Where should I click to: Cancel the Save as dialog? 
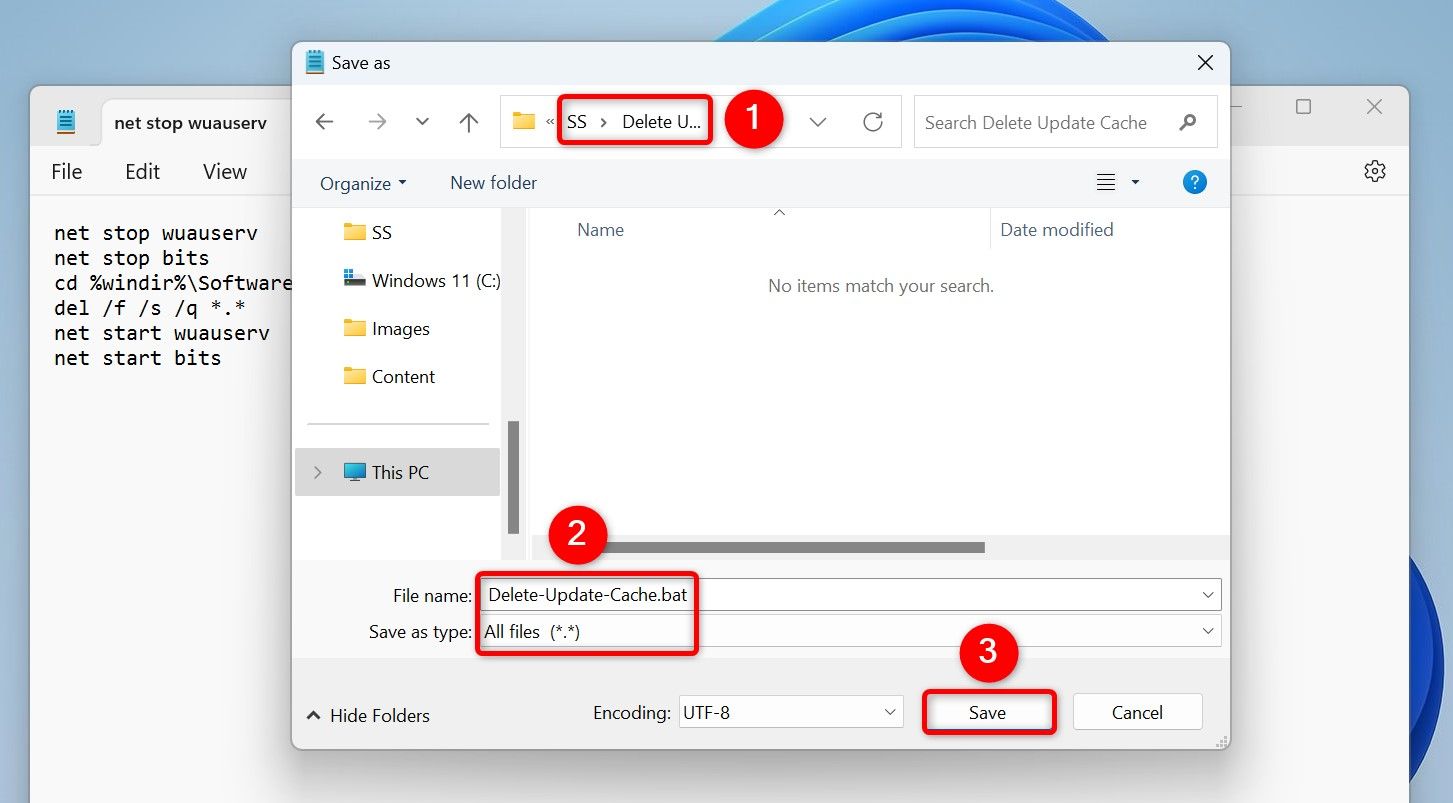point(1137,711)
